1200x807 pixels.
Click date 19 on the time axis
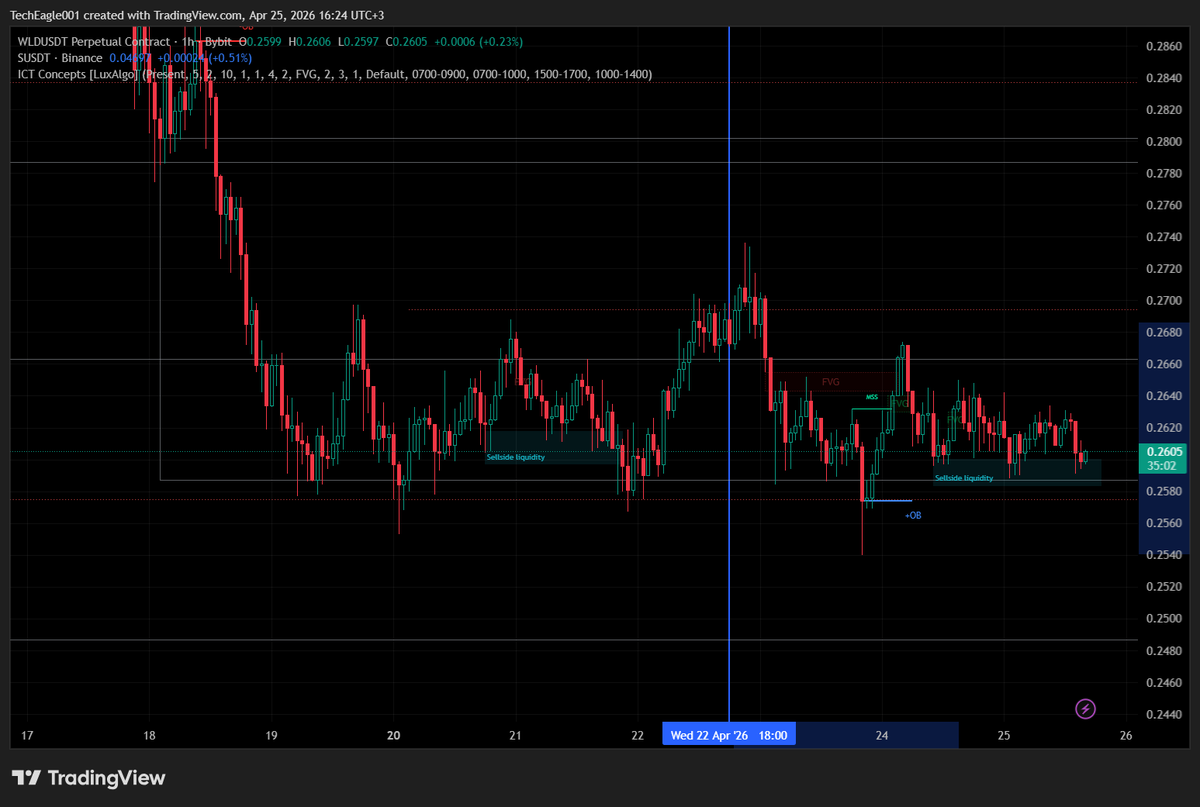(x=271, y=736)
